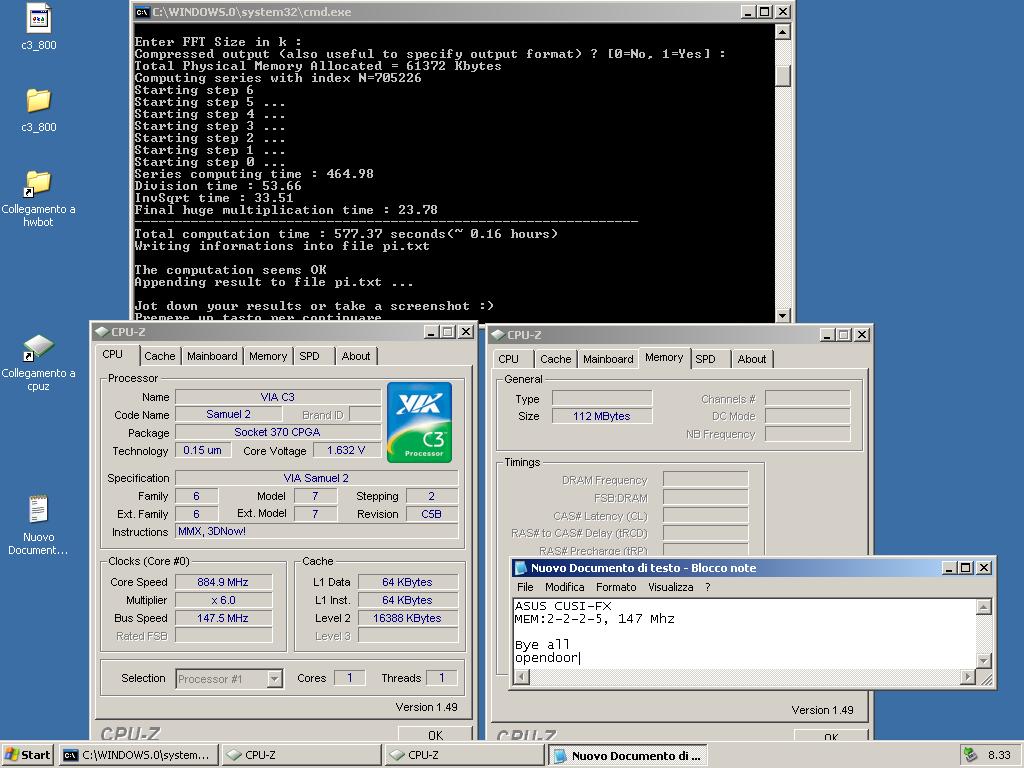Click Notepad vertical scrollbar down arrow
This screenshot has width=1024, height=768.
point(984,660)
